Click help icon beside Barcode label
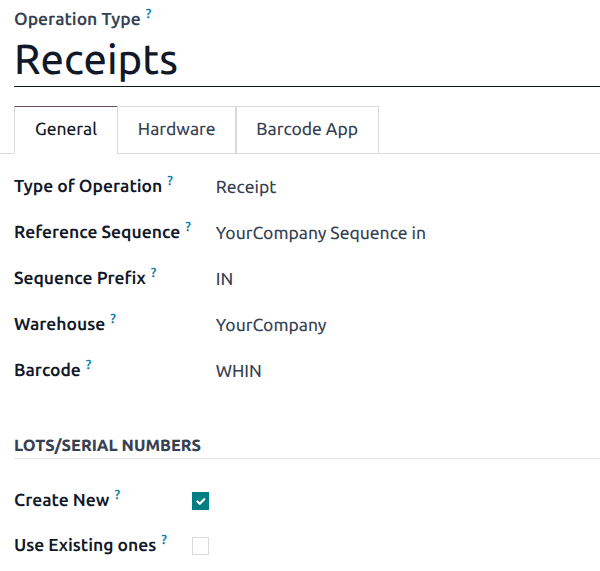 pos(89,365)
